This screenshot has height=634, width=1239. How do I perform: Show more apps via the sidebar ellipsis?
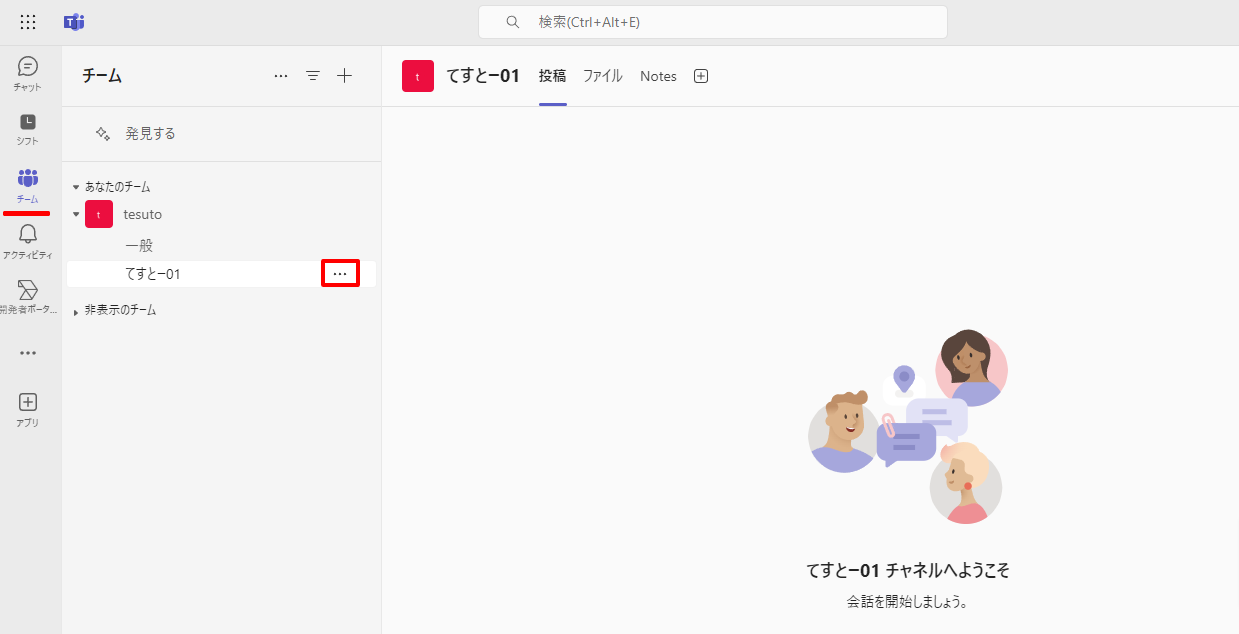pyautogui.click(x=28, y=353)
